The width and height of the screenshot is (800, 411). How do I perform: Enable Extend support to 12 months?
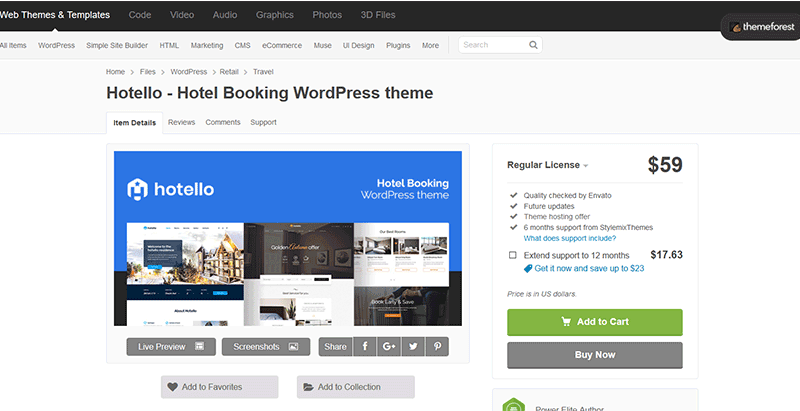click(513, 255)
